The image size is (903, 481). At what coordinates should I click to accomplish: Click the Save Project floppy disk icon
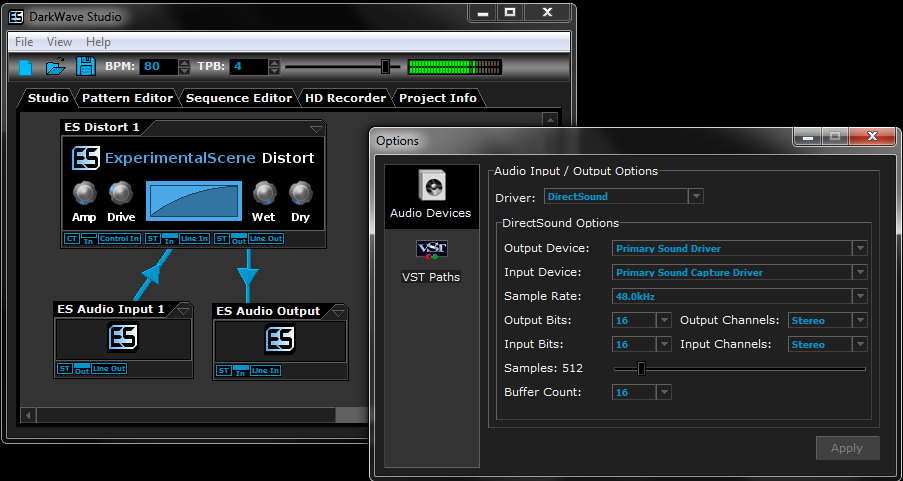coord(86,67)
